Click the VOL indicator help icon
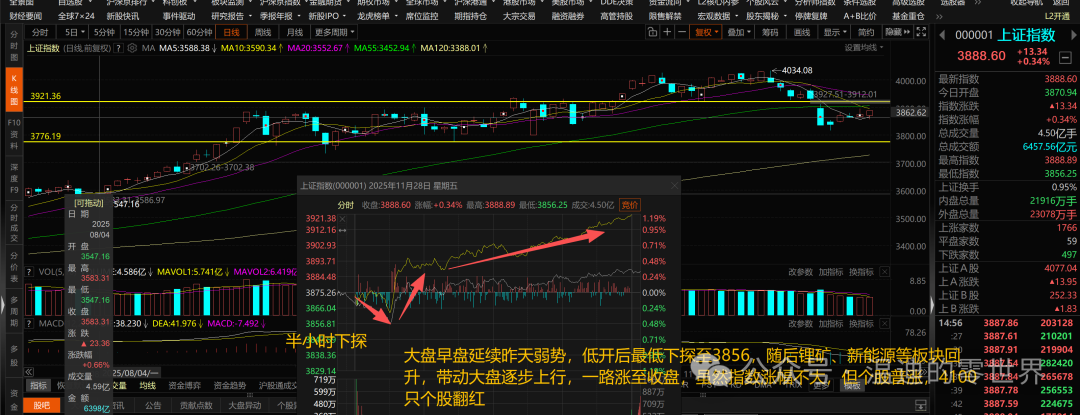Viewport: 1080px width, 415px height. point(29,272)
